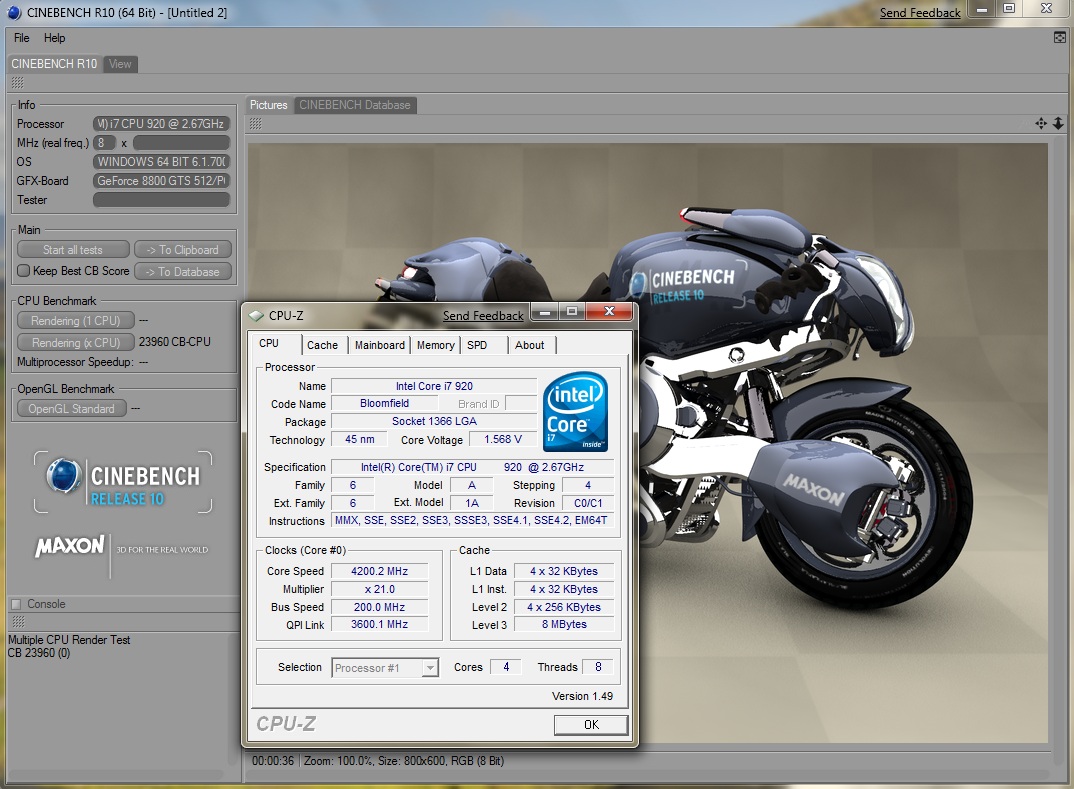Image resolution: width=1074 pixels, height=789 pixels.
Task: Click the Processor info field
Action: click(x=161, y=124)
